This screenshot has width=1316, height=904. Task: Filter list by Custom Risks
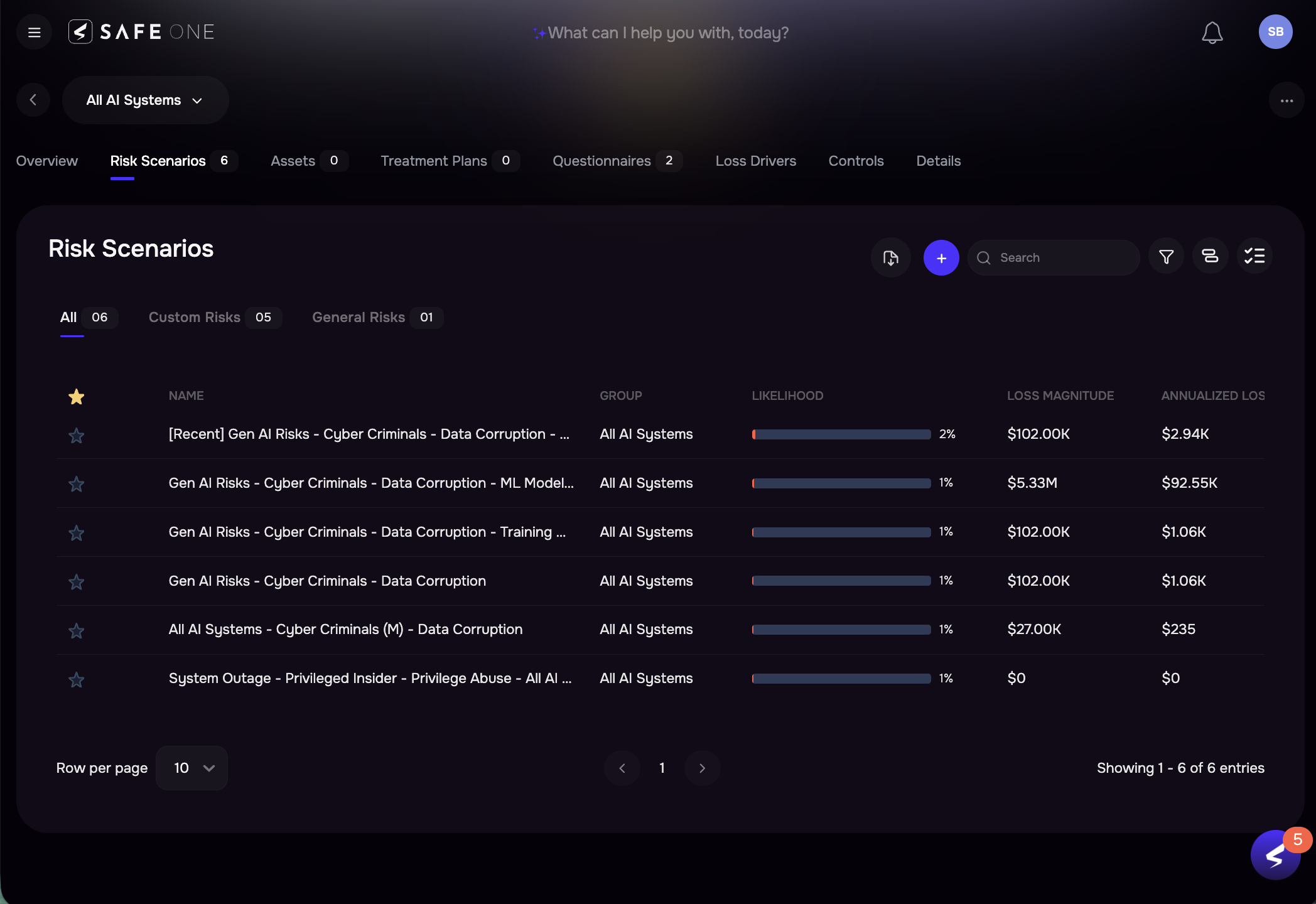[x=195, y=317]
